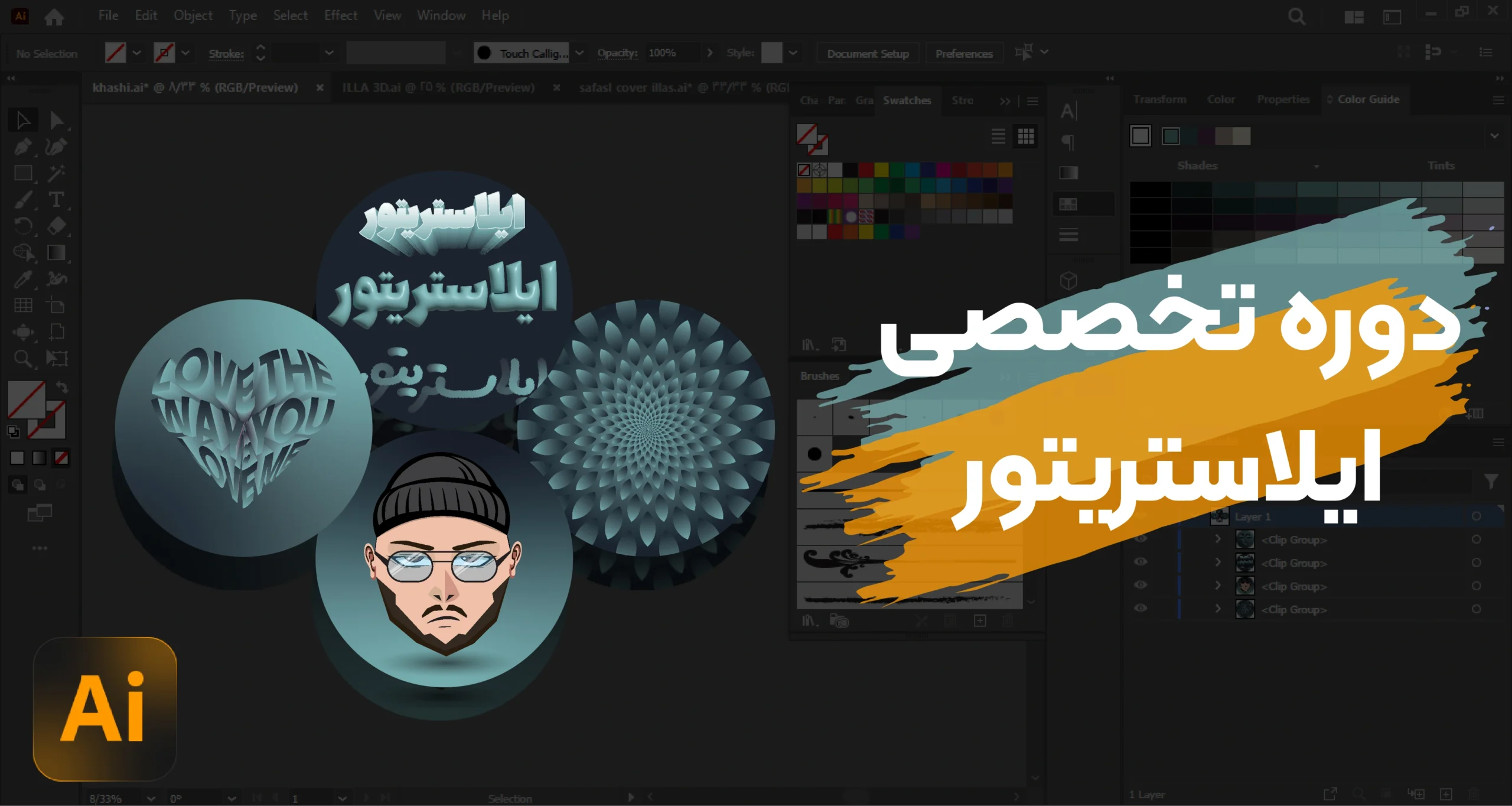Pick the red swatch in Swatches panel
1512x806 pixels.
pos(866,170)
